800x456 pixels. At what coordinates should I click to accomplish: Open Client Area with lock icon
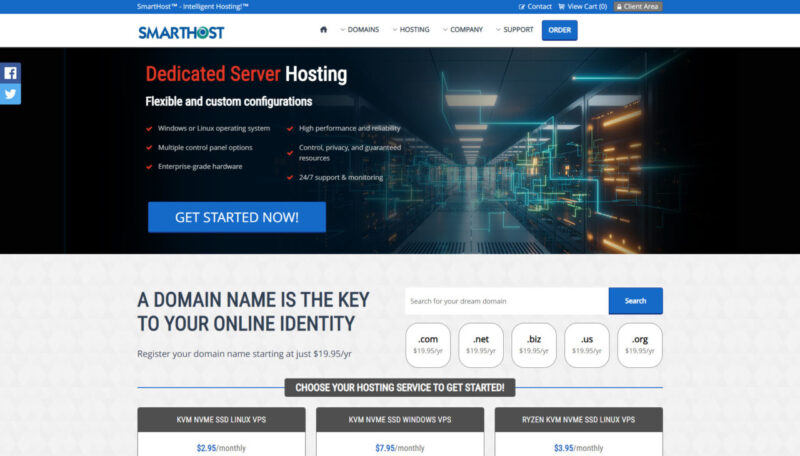pos(638,6)
